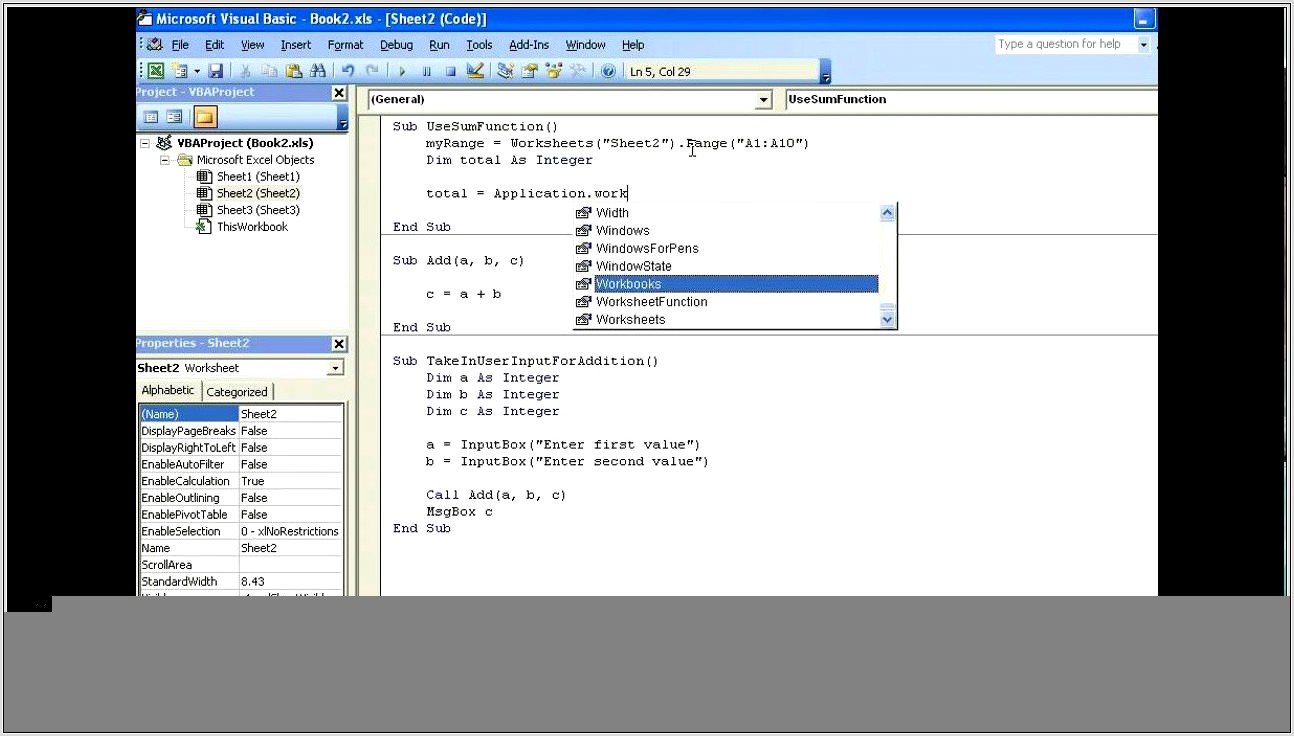Select Sheet2 (Sheet2) in project tree
Screen dimensions: 1294x736
[x=258, y=193]
